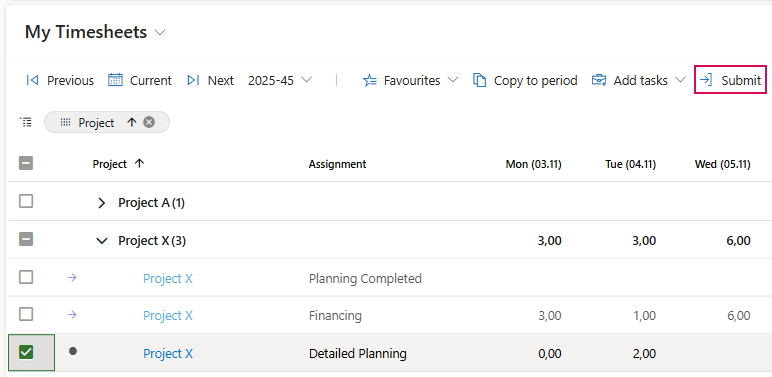
Task: Submit the timesheet
Action: [x=731, y=80]
